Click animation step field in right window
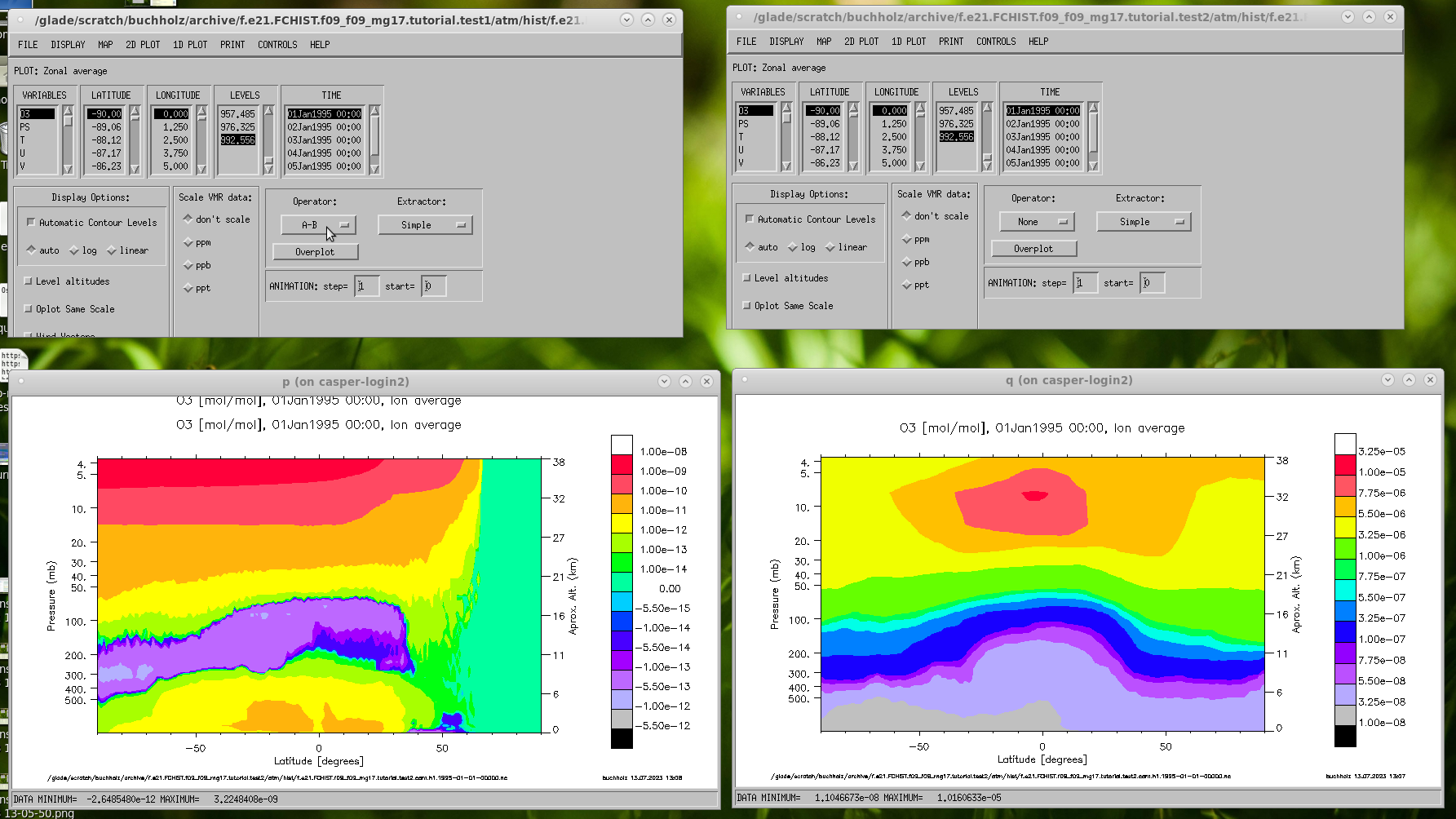The width and height of the screenshot is (1456, 819). (x=1086, y=283)
